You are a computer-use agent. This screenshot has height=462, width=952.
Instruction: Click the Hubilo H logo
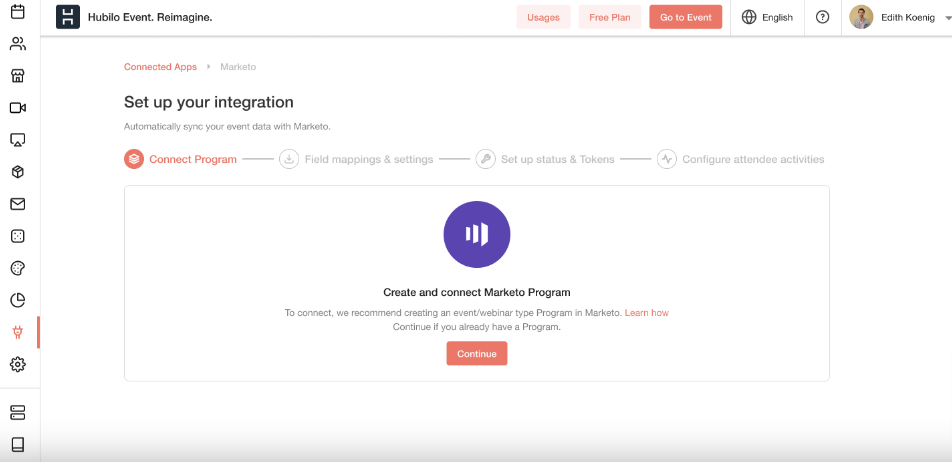(x=68, y=17)
